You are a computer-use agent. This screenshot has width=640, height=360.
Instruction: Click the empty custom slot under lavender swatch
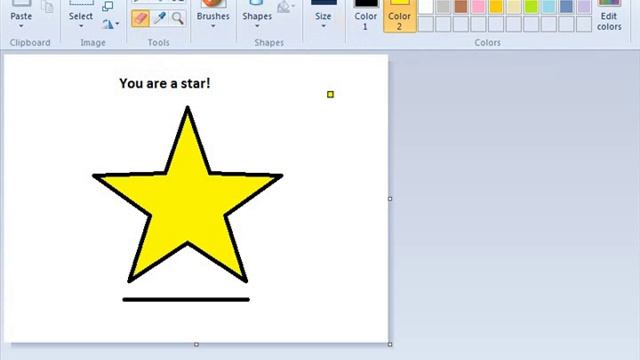click(584, 24)
